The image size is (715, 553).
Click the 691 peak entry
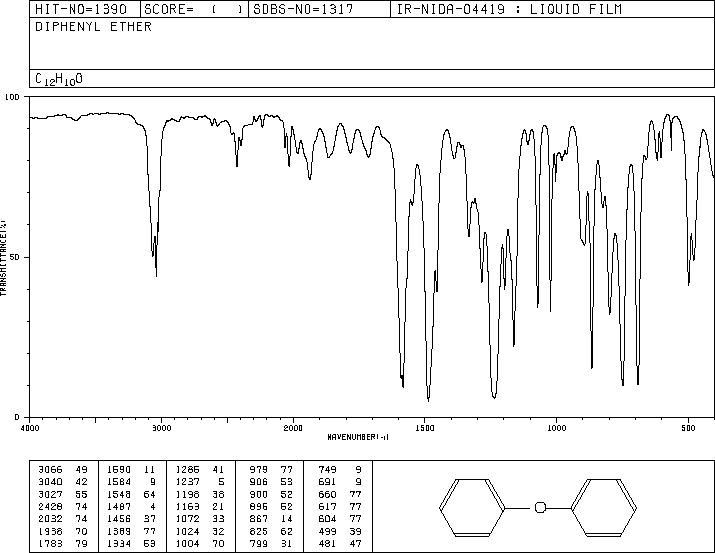coord(340,482)
